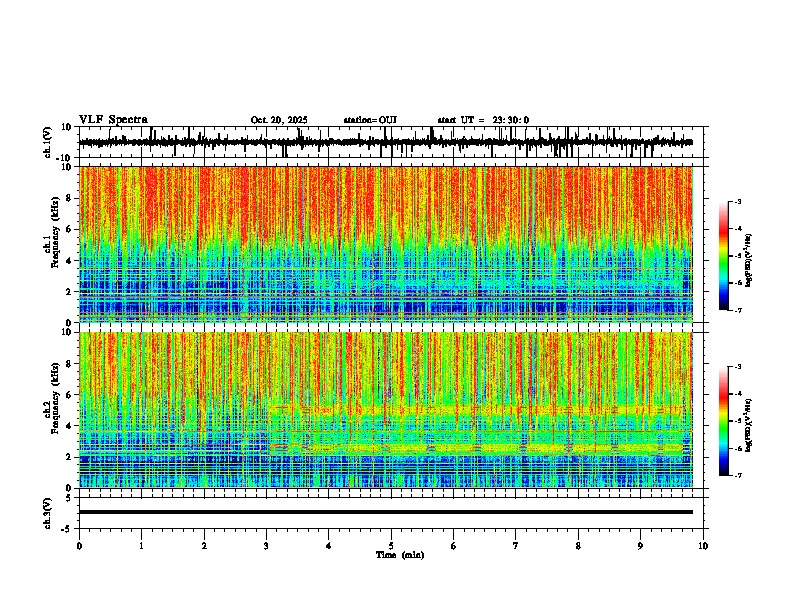792x612 pixels.
Task: Click the 'ch.1(V)' waveform axis label
Action: pyautogui.click(x=48, y=142)
